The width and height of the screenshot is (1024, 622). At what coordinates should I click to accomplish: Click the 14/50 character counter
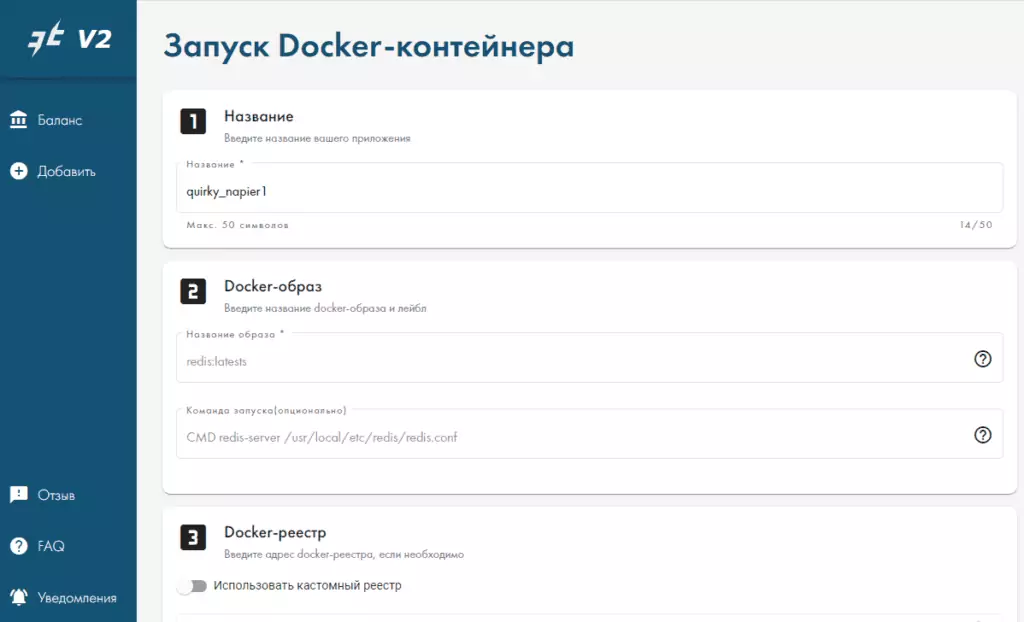click(976, 225)
